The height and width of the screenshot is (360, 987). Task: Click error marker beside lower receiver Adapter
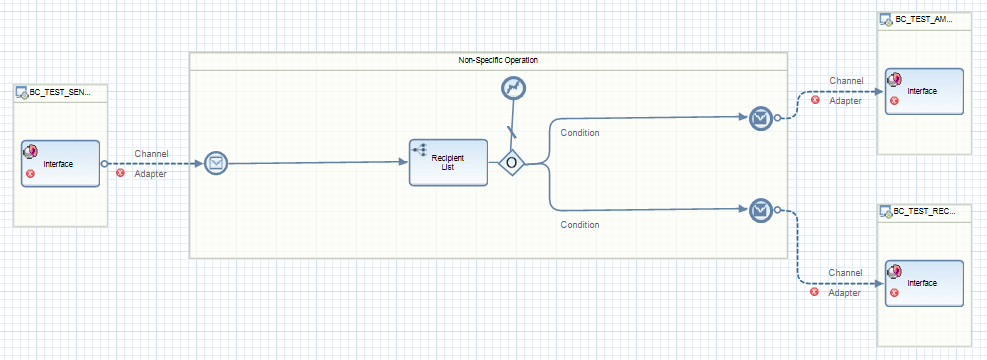coord(814,292)
